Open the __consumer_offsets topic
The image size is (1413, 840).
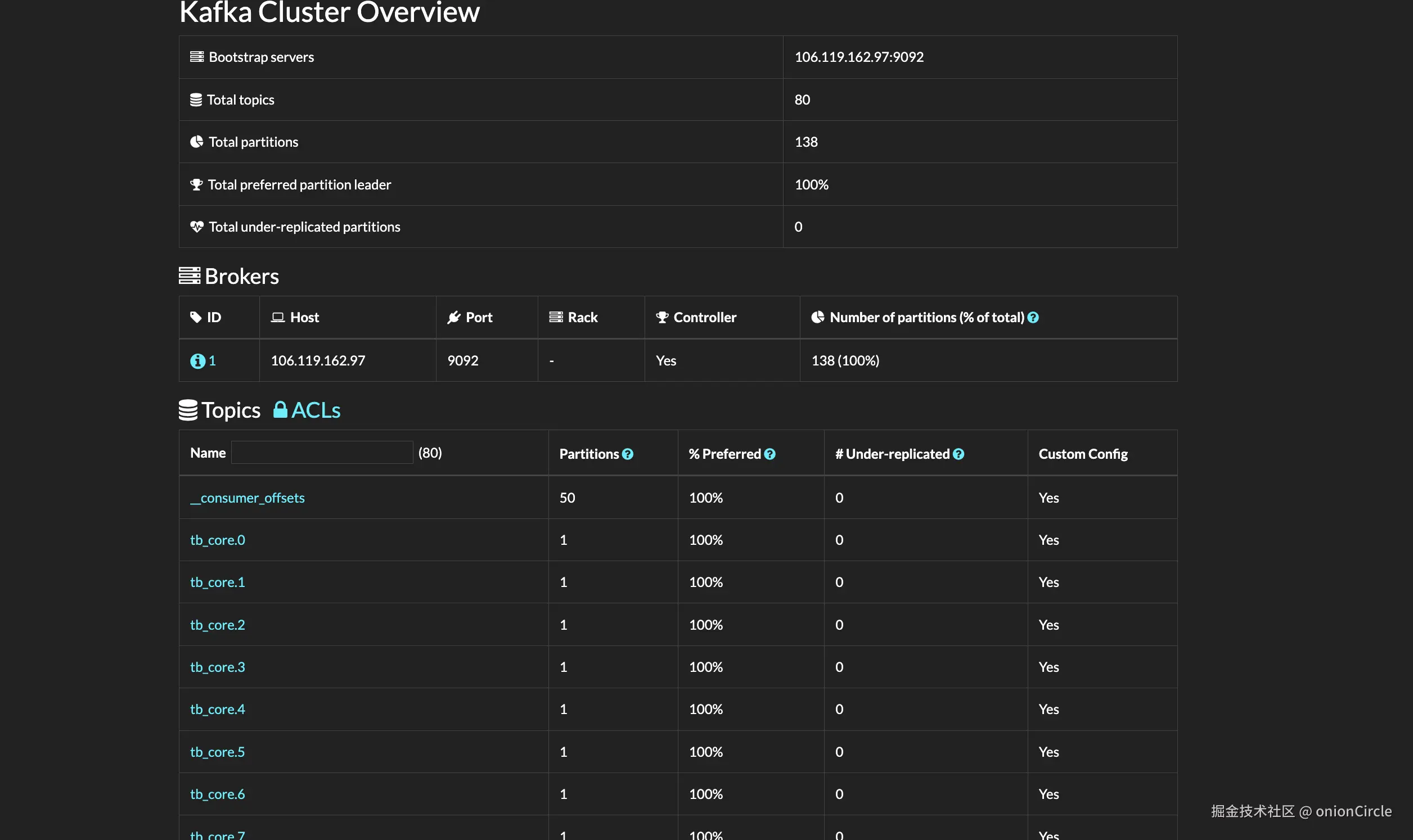(x=247, y=498)
